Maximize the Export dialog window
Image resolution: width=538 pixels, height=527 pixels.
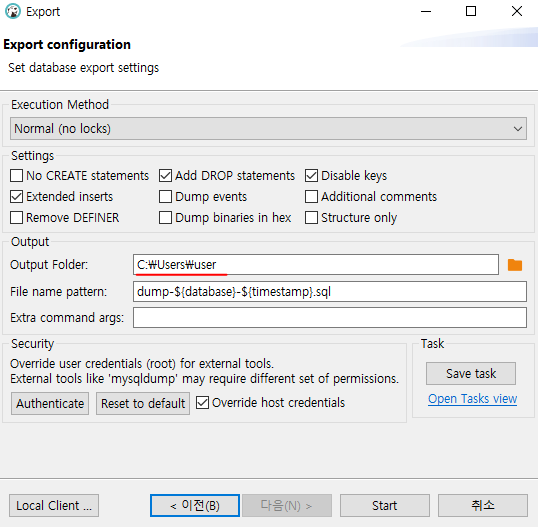[471, 11]
